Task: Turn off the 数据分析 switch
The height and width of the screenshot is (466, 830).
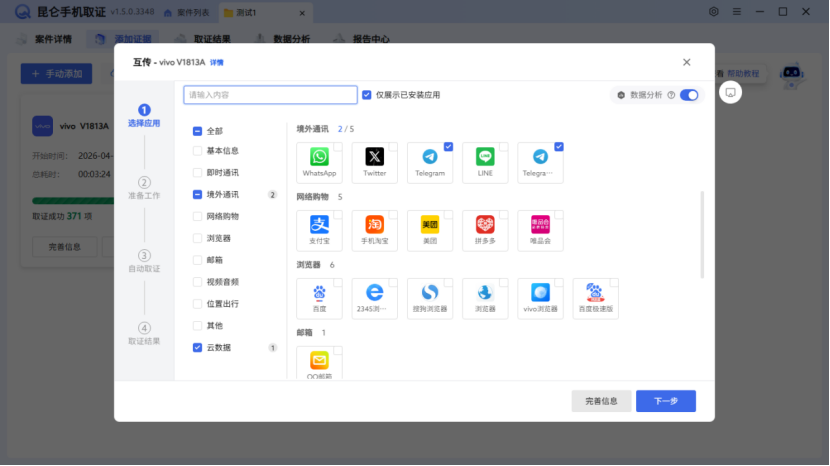Action: click(689, 95)
